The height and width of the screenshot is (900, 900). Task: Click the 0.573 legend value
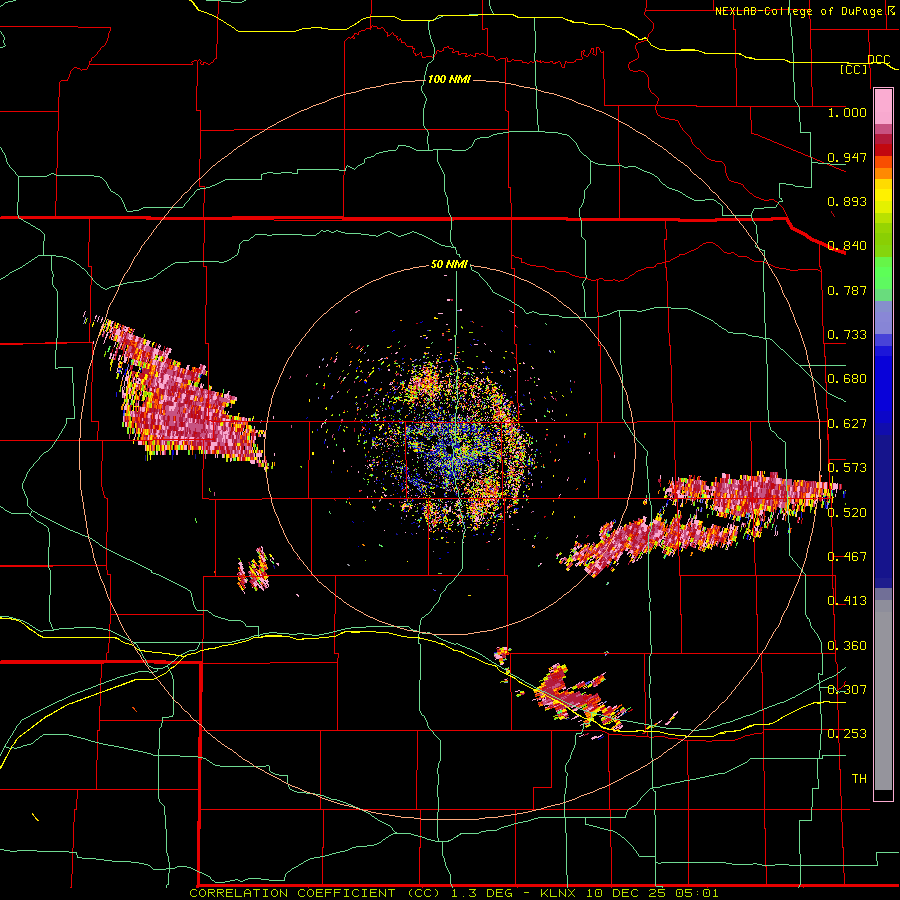tap(847, 468)
